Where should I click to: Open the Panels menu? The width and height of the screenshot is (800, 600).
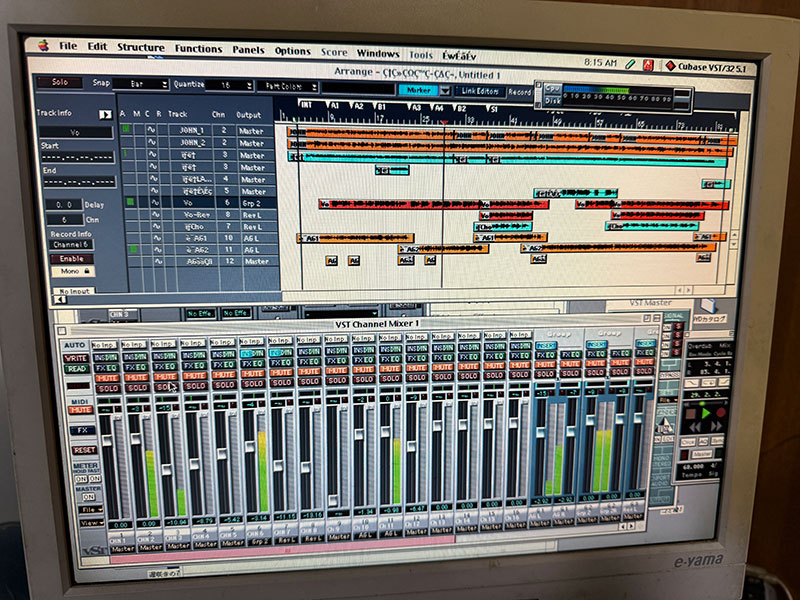[248, 50]
